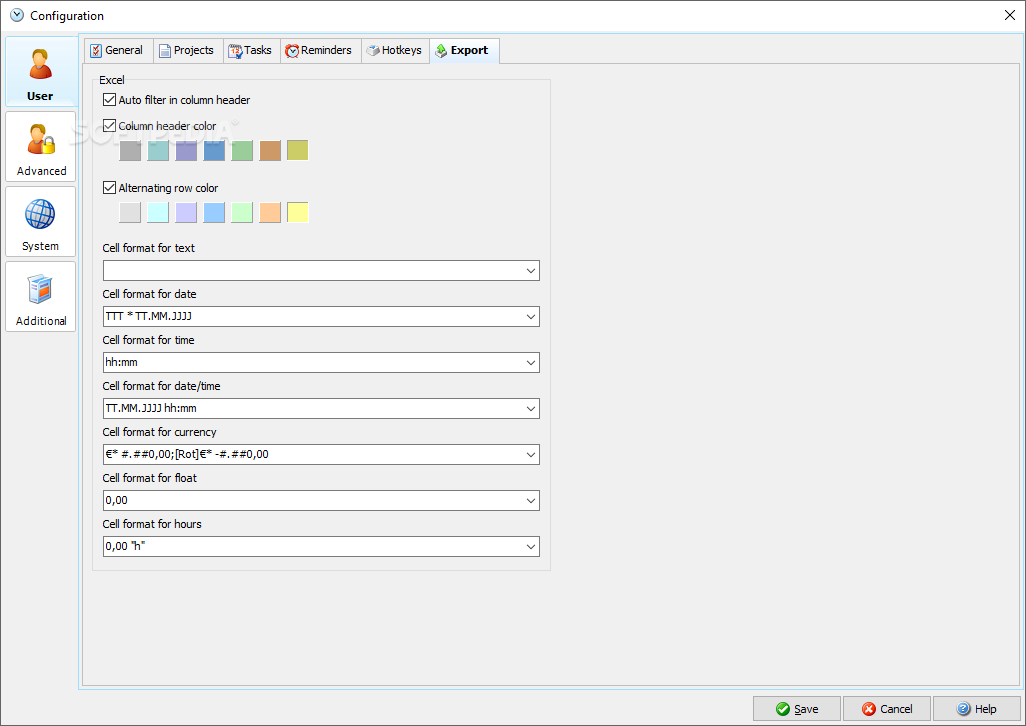Open the System settings category

coord(41,222)
